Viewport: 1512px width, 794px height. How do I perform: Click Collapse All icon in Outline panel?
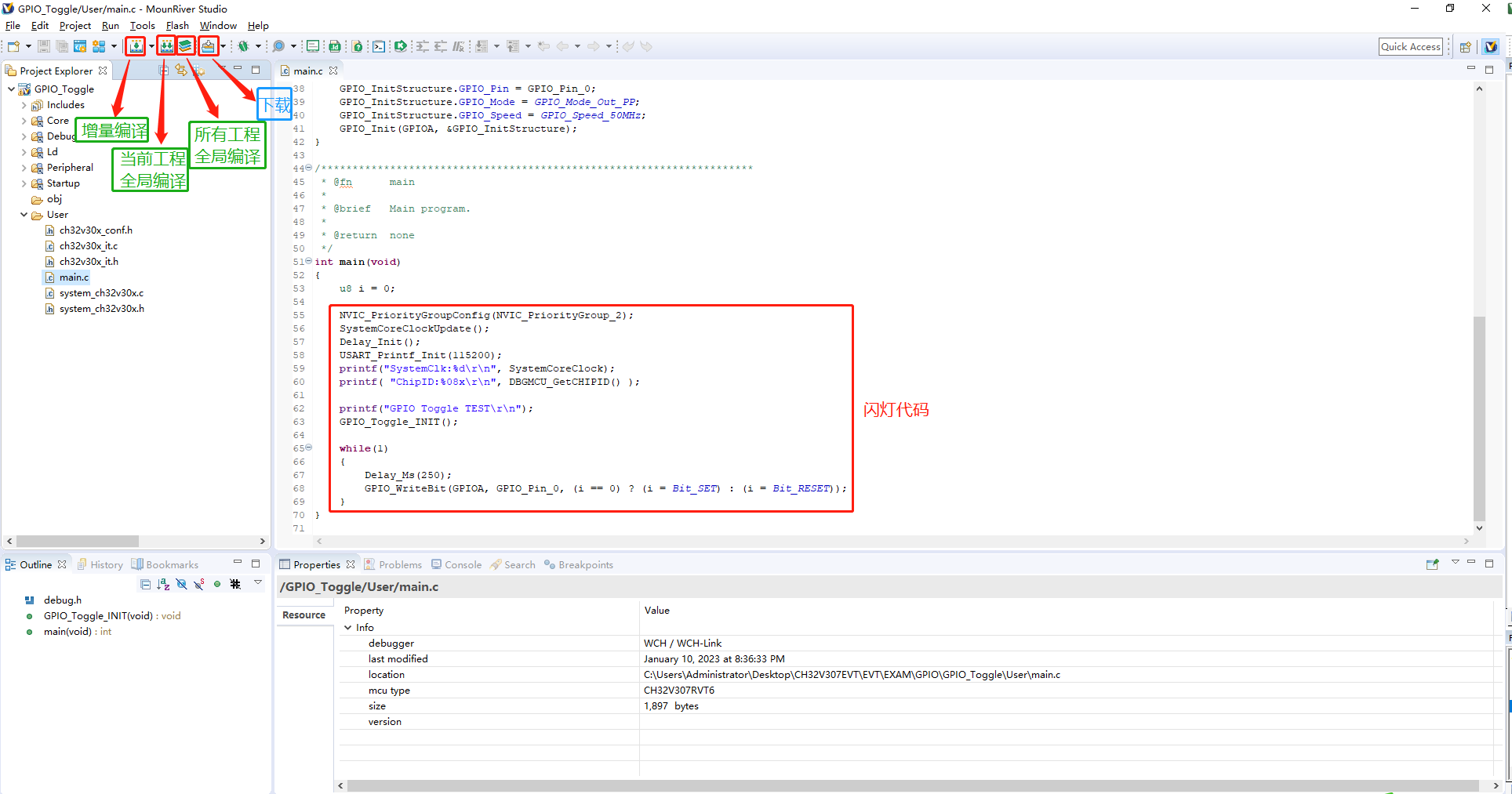click(145, 584)
